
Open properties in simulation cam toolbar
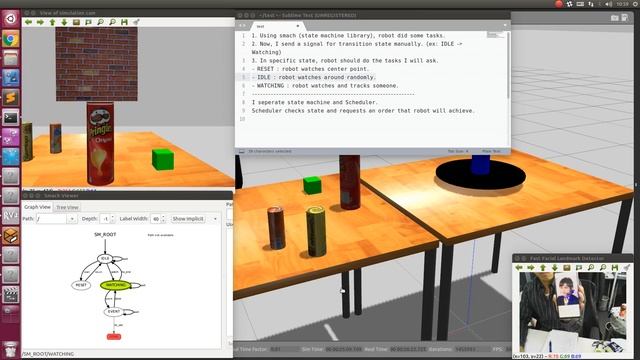point(136,22)
